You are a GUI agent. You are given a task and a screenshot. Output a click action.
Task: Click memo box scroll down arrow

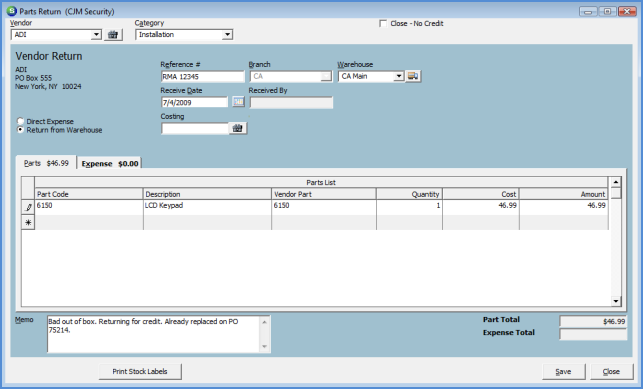pyautogui.click(x=264, y=347)
